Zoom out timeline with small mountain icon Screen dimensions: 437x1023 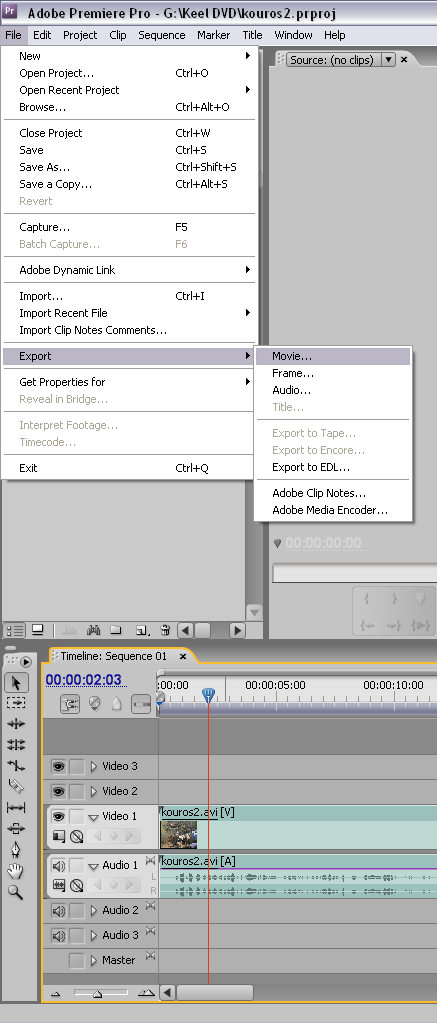56,994
